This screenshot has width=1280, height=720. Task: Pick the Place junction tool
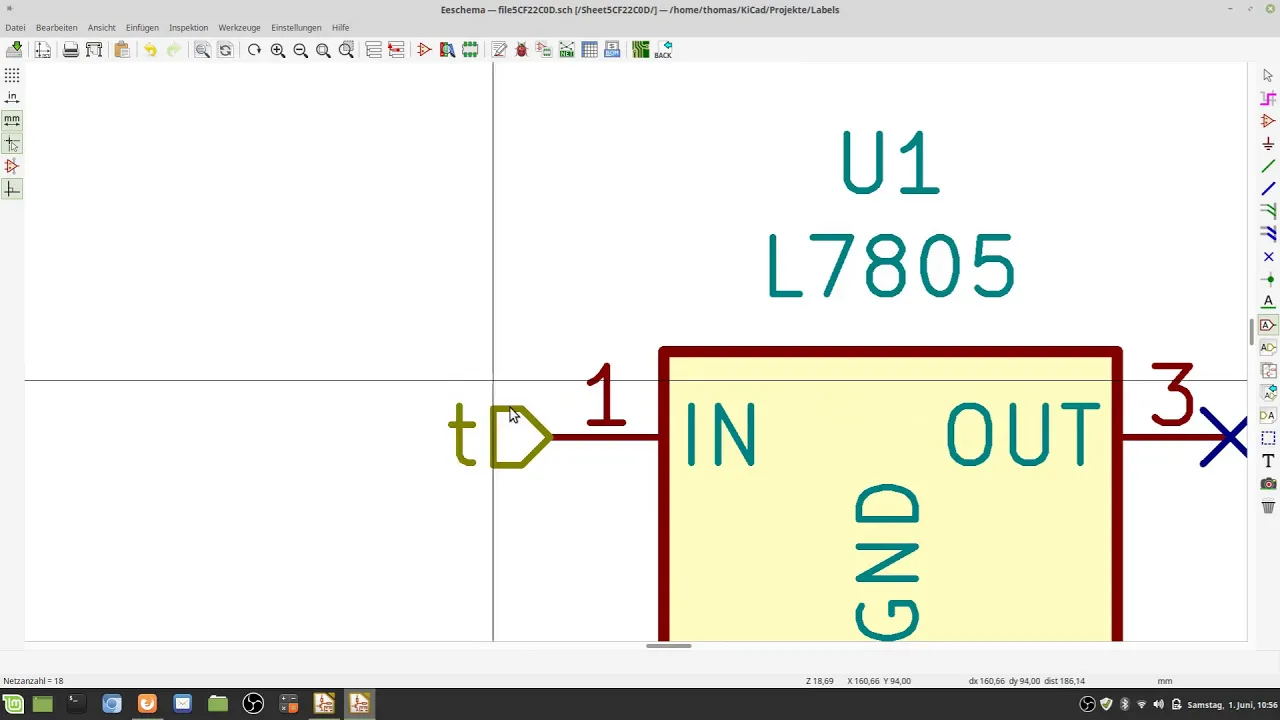point(1268,280)
